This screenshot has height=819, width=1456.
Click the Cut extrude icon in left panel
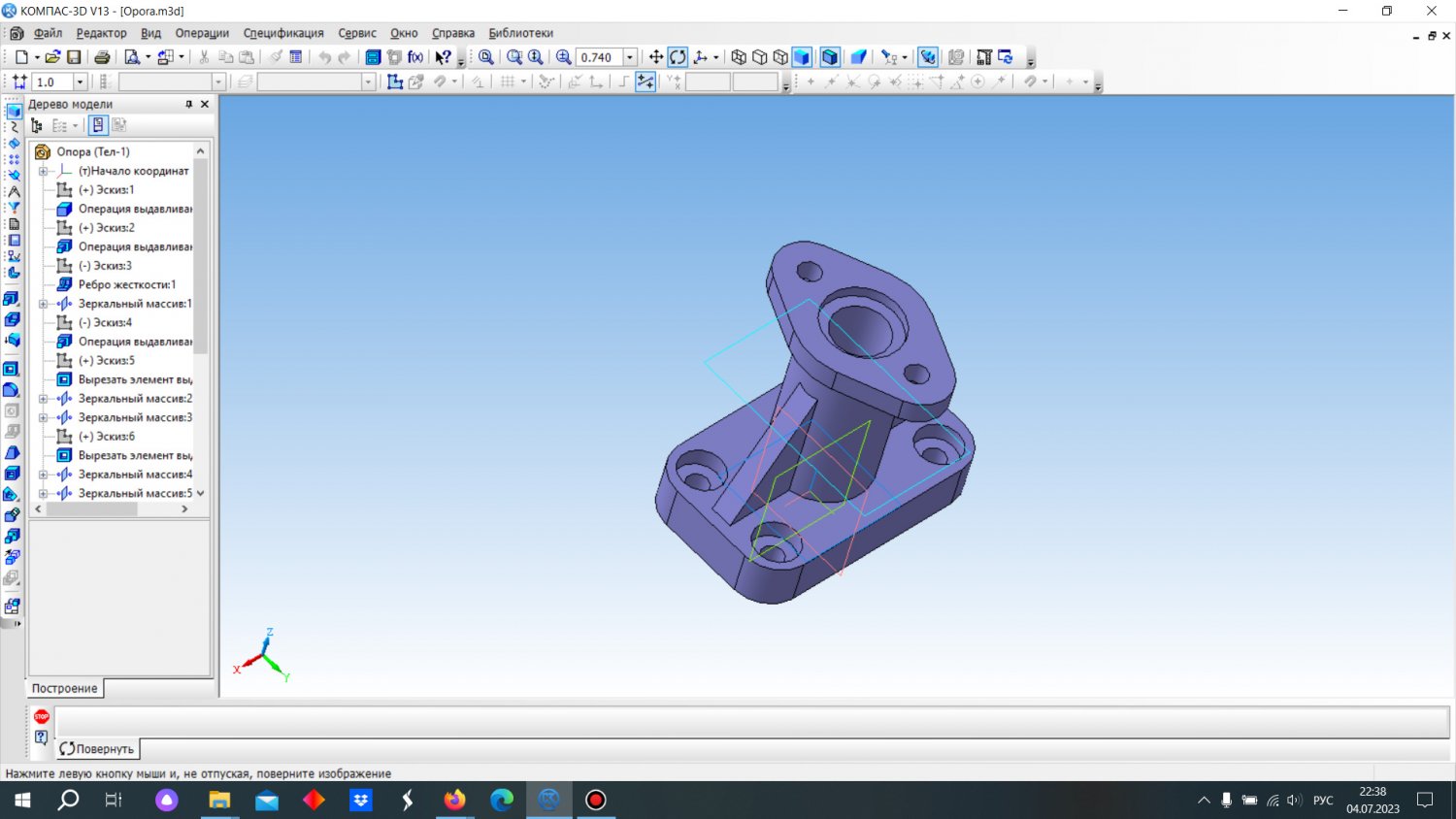tap(12, 370)
